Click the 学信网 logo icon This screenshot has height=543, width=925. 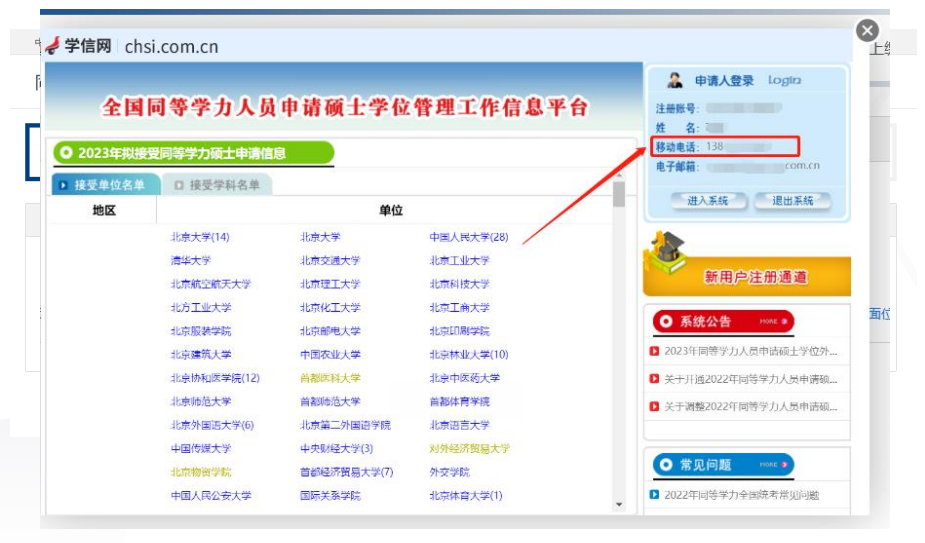53,45
